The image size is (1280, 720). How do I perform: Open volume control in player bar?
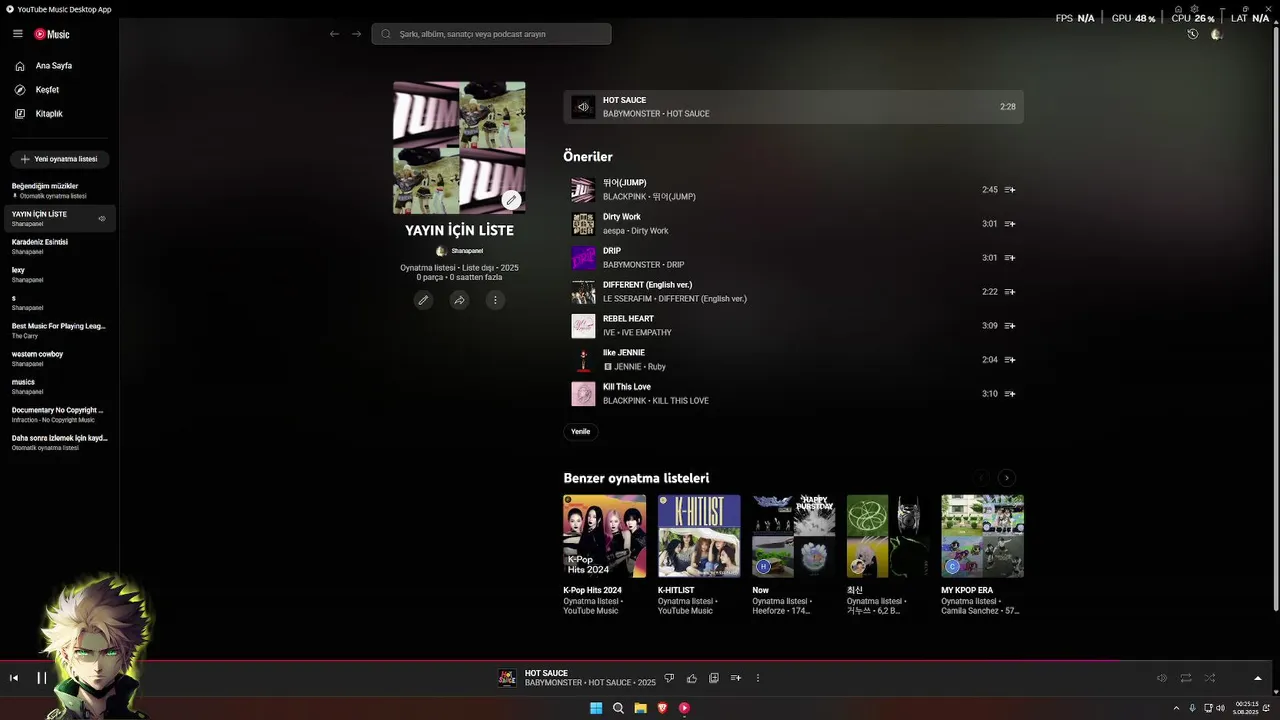1161,678
